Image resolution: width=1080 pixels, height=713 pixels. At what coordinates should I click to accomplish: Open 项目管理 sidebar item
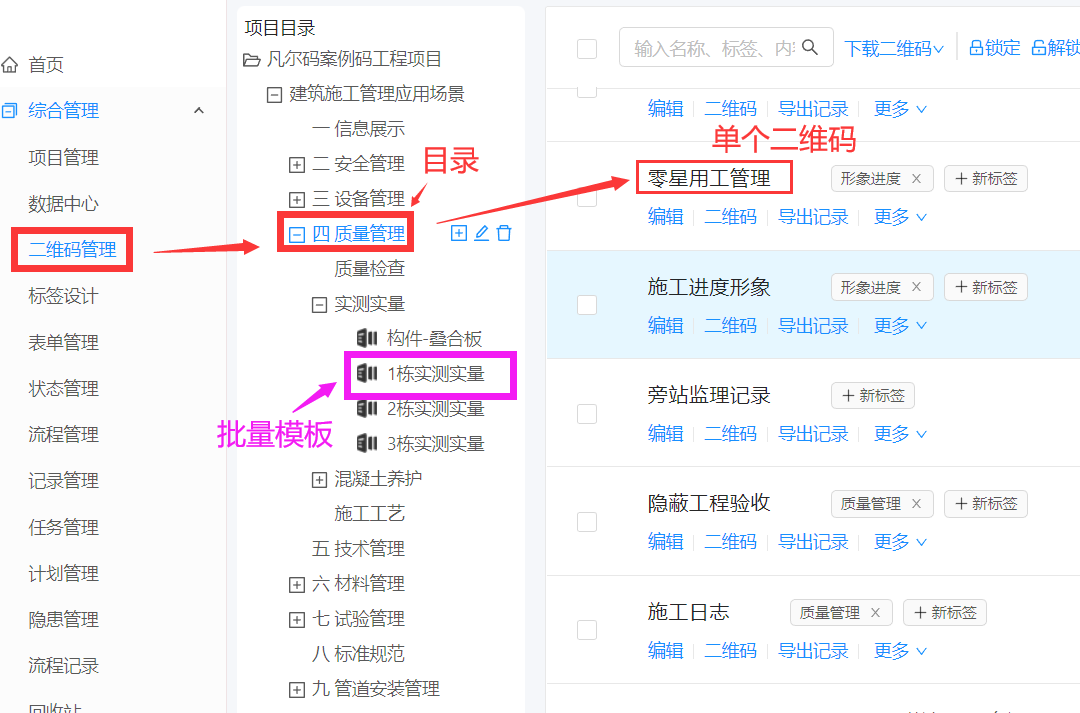click(63, 157)
